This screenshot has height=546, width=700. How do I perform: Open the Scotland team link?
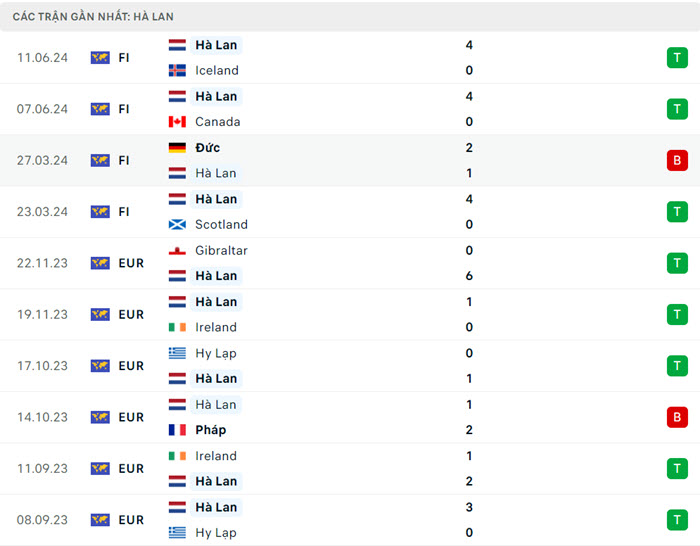pos(221,225)
